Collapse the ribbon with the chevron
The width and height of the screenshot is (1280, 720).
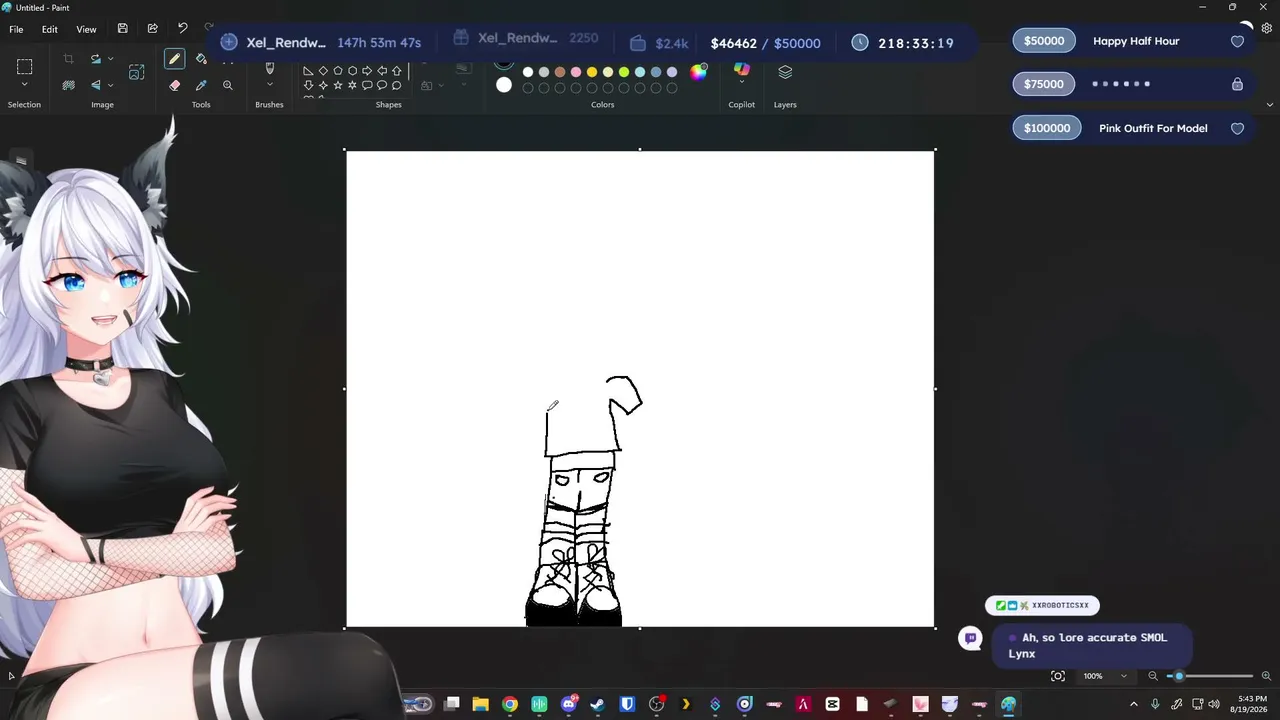click(1269, 104)
